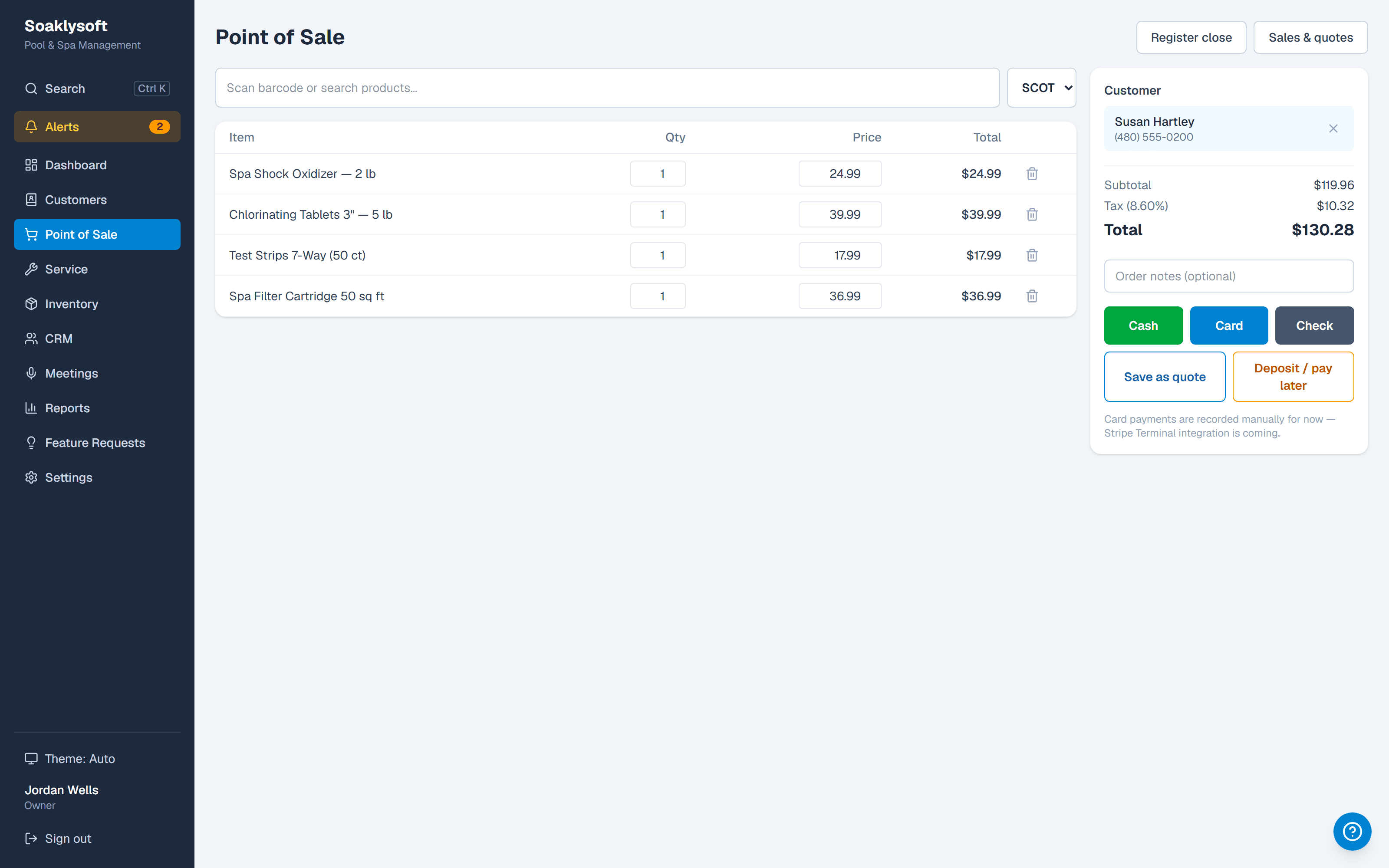This screenshot has height=868, width=1389.
Task: Edit the 17.99 price field
Action: pyautogui.click(x=840, y=255)
